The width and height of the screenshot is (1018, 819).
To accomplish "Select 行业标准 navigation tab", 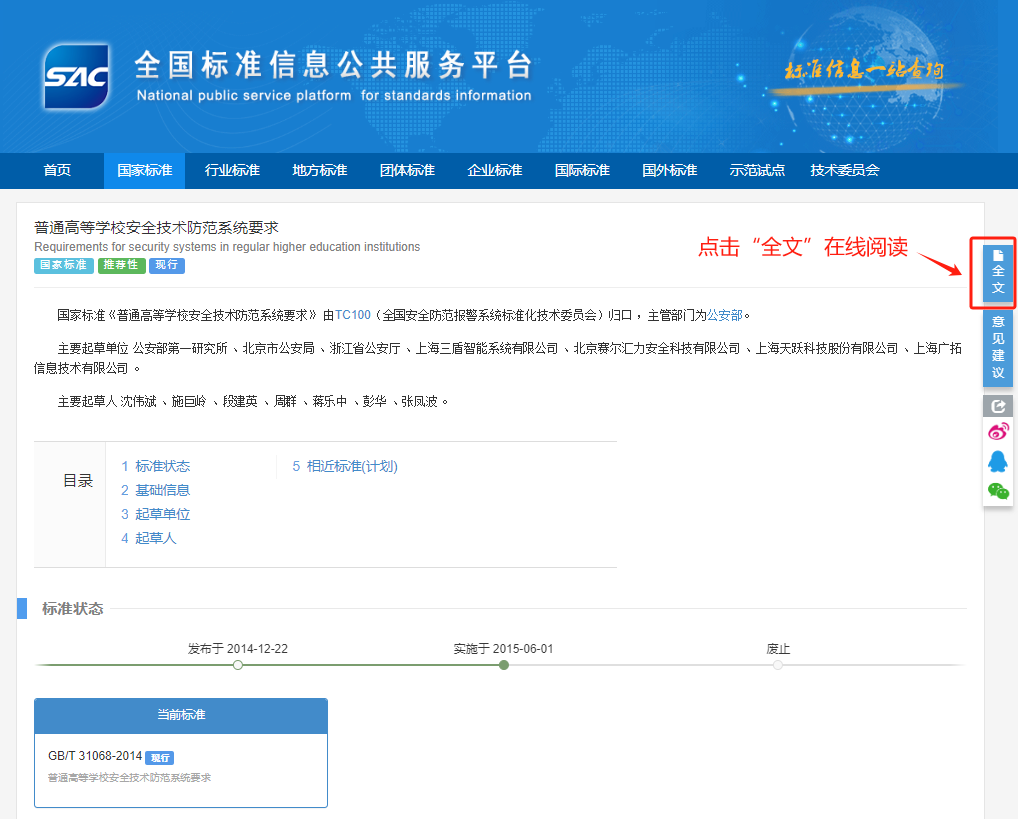I will pos(232,171).
